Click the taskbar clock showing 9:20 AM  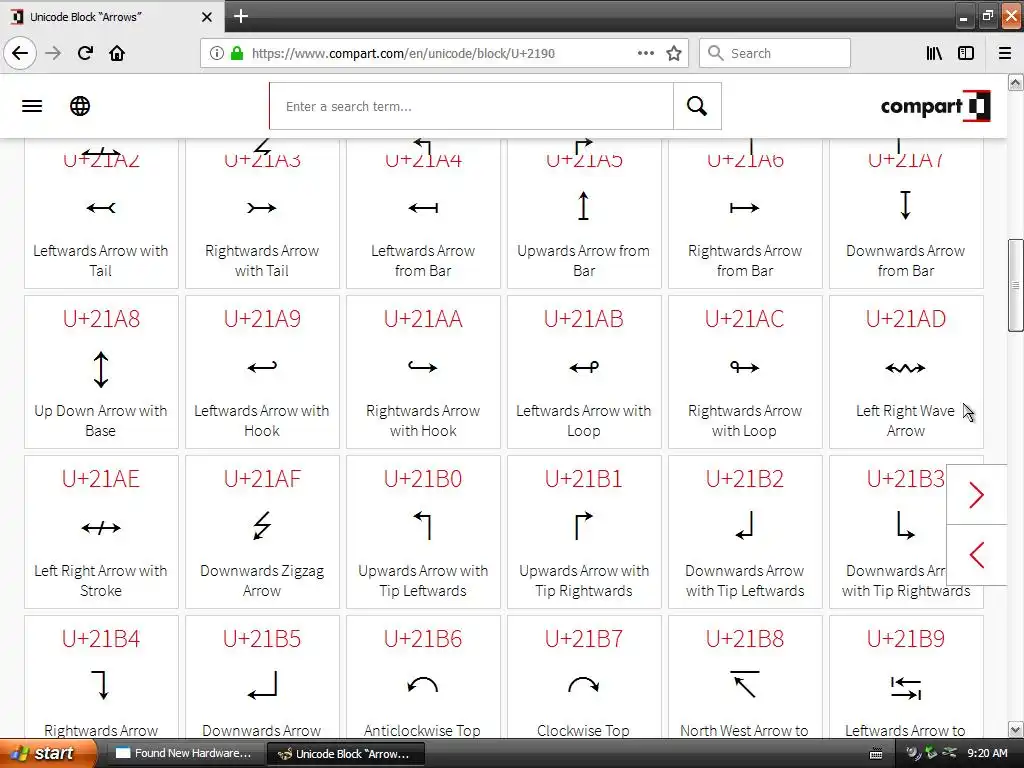pyautogui.click(x=987, y=754)
